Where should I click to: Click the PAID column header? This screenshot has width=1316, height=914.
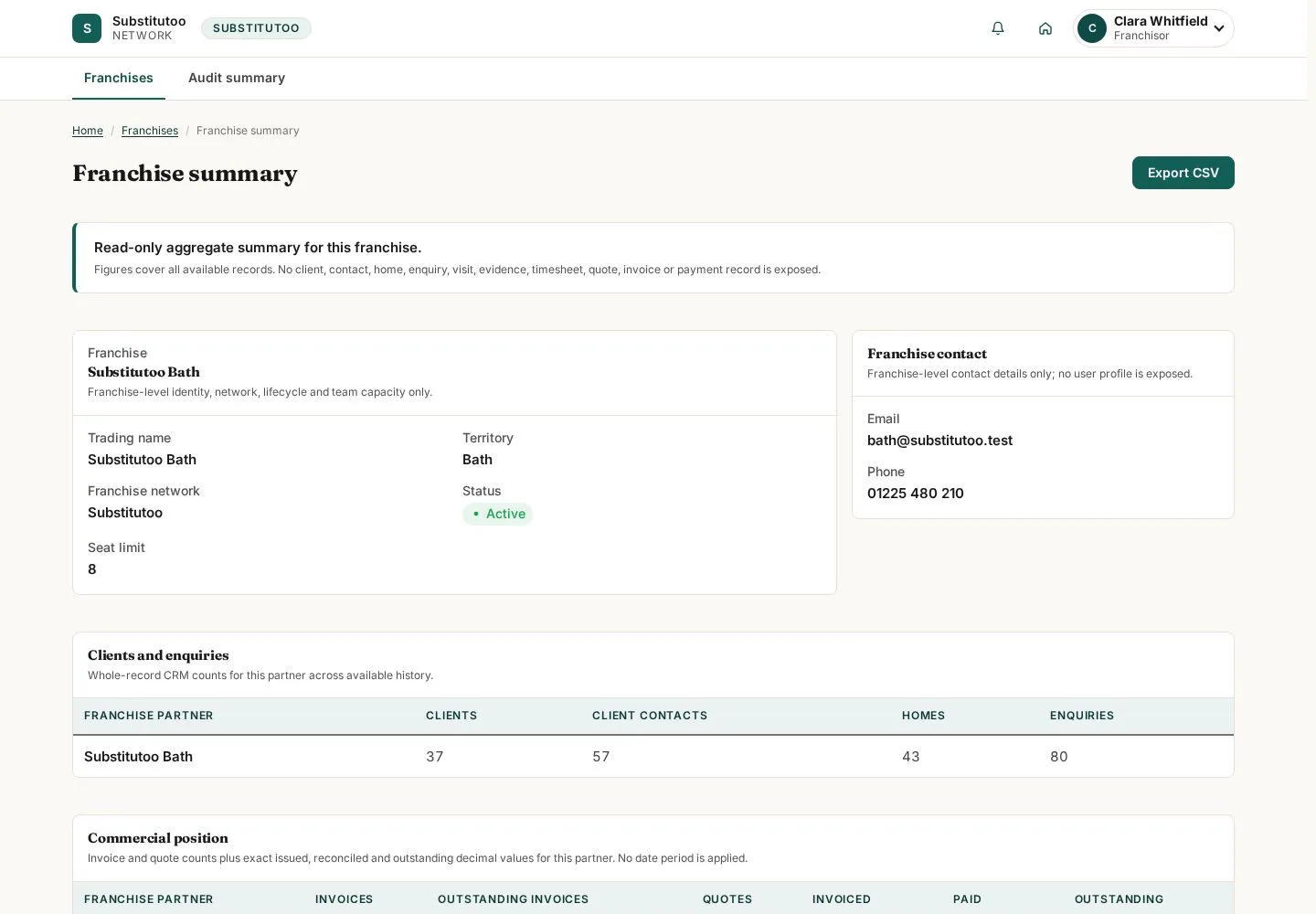(967, 899)
